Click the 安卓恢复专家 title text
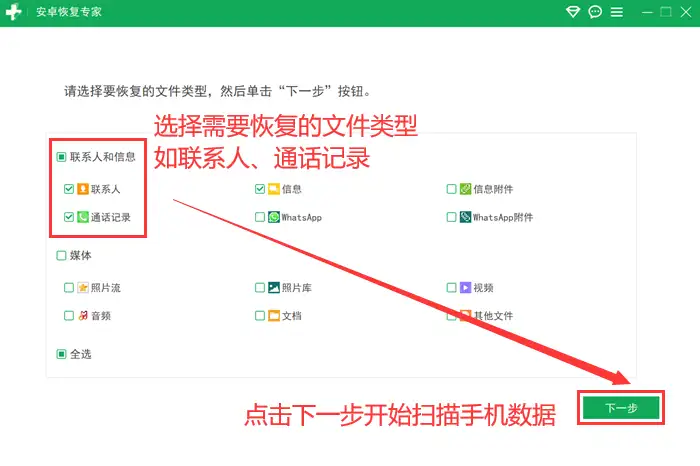 coord(69,12)
